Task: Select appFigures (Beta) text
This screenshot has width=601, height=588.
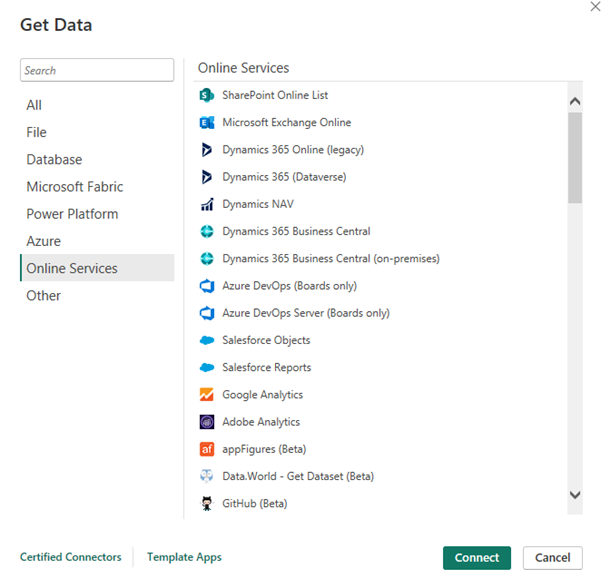Action: tap(264, 449)
